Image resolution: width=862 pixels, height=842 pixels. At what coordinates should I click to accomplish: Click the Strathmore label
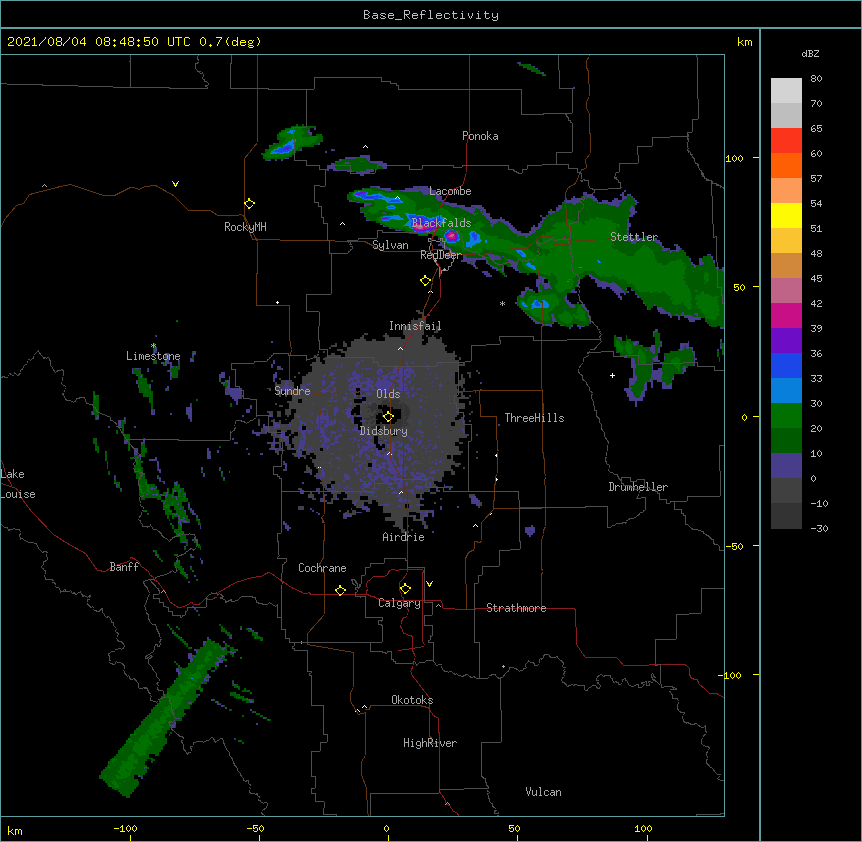pos(516,608)
